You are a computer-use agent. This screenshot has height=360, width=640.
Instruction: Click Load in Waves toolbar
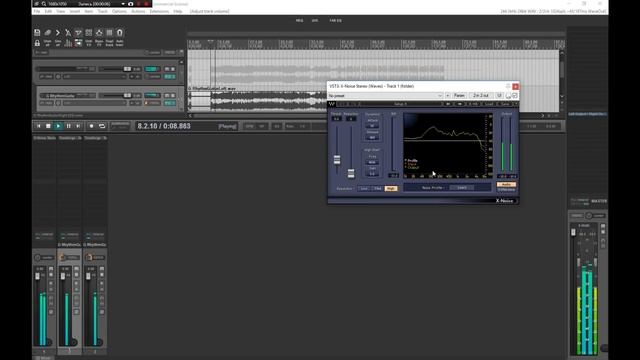[489, 104]
